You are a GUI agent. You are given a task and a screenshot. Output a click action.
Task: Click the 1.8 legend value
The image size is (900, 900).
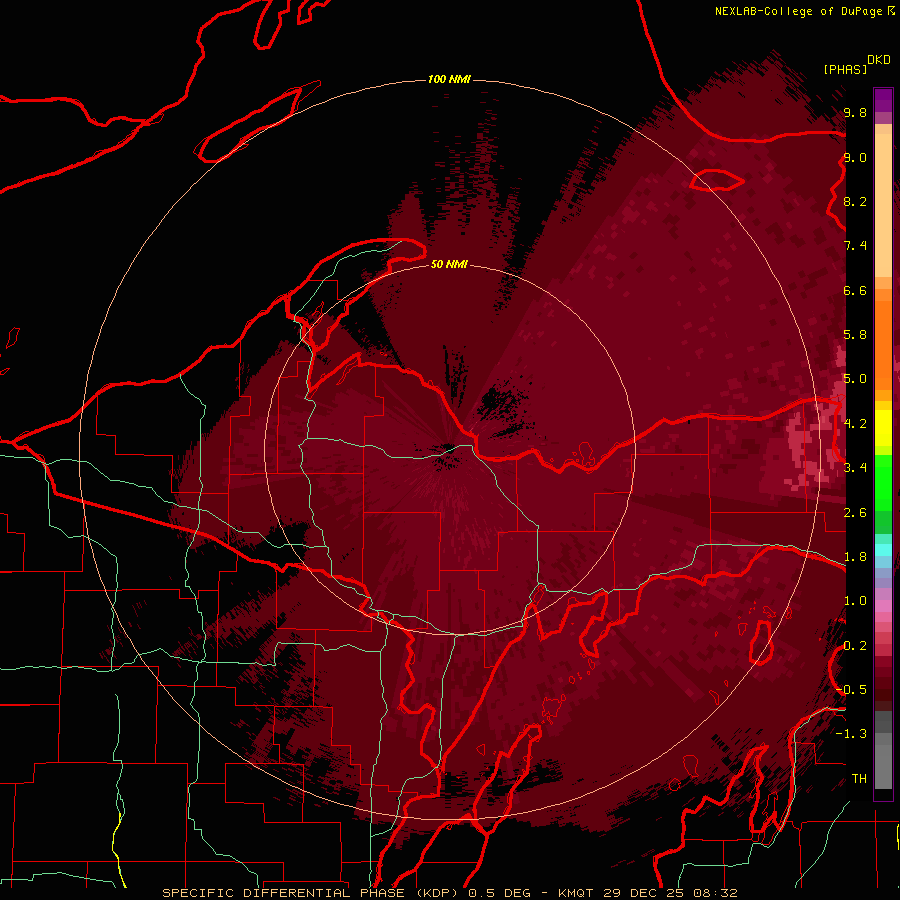(x=855, y=556)
